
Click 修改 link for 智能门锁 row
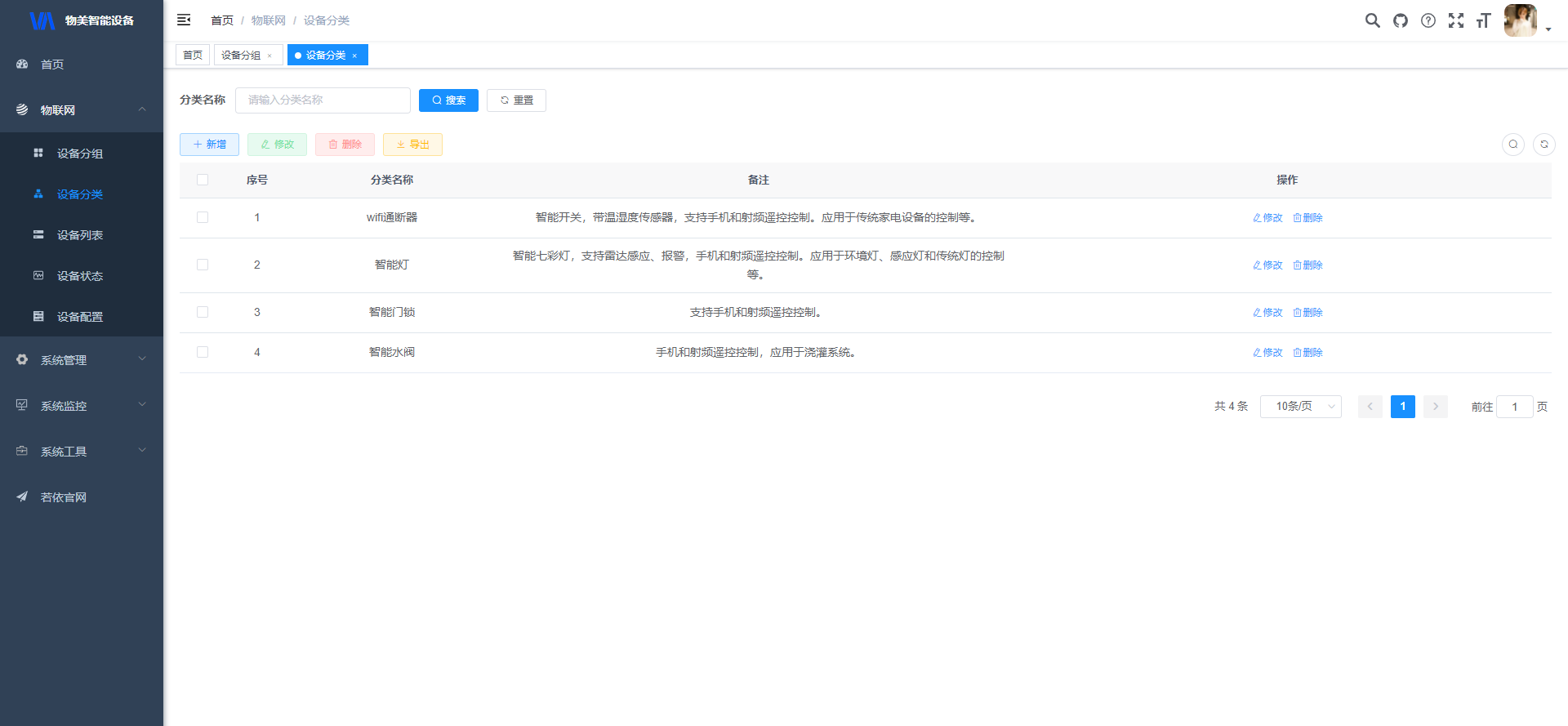click(x=1267, y=313)
